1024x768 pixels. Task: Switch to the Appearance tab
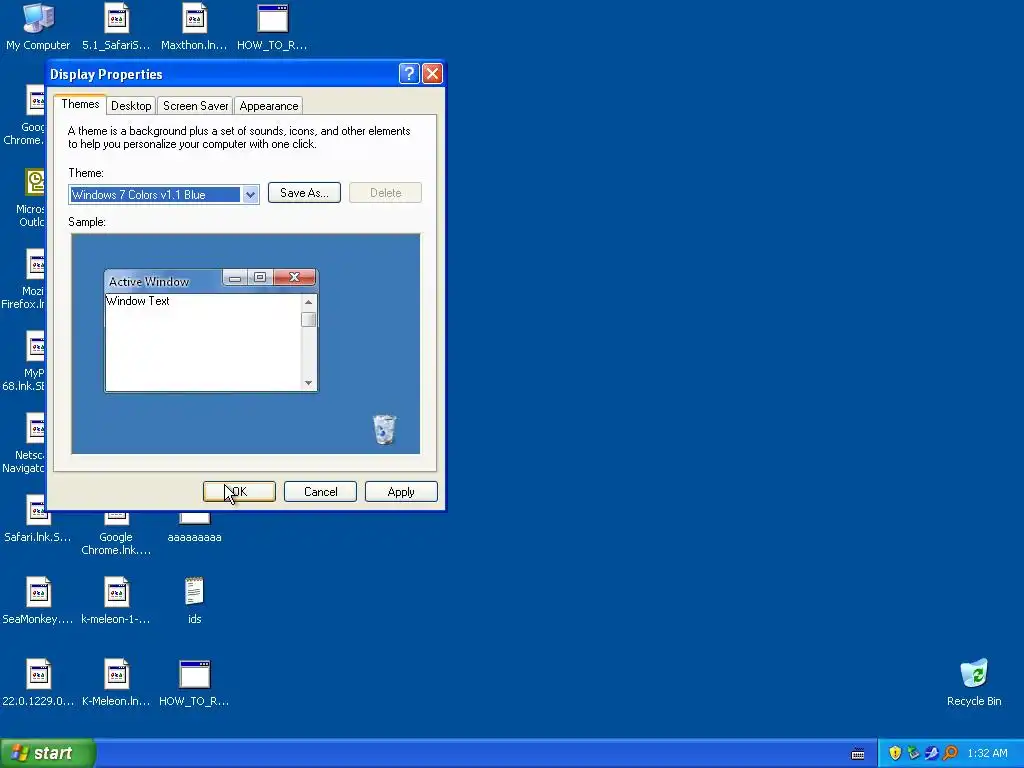pos(268,106)
